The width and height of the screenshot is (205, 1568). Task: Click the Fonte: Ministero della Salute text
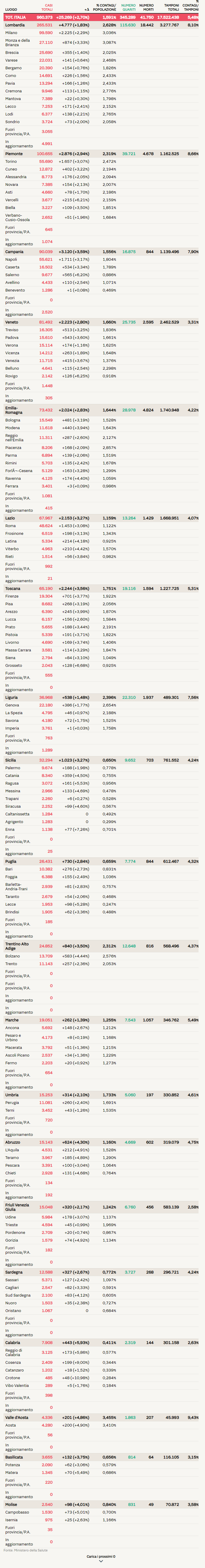click(x=25, y=1550)
